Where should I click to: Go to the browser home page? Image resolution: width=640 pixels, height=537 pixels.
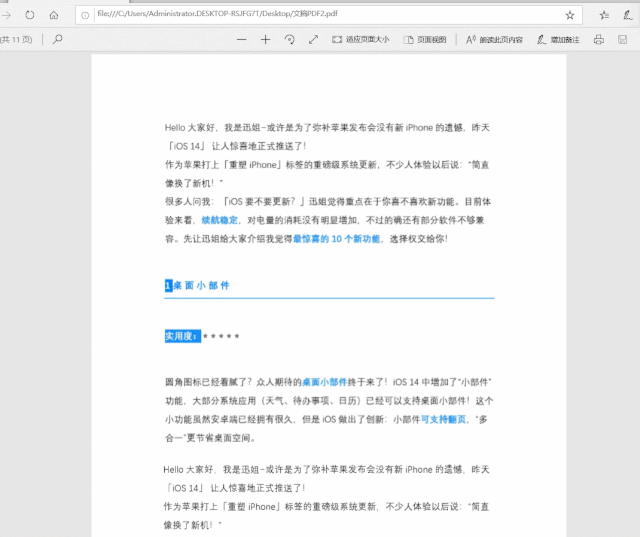[54, 16]
